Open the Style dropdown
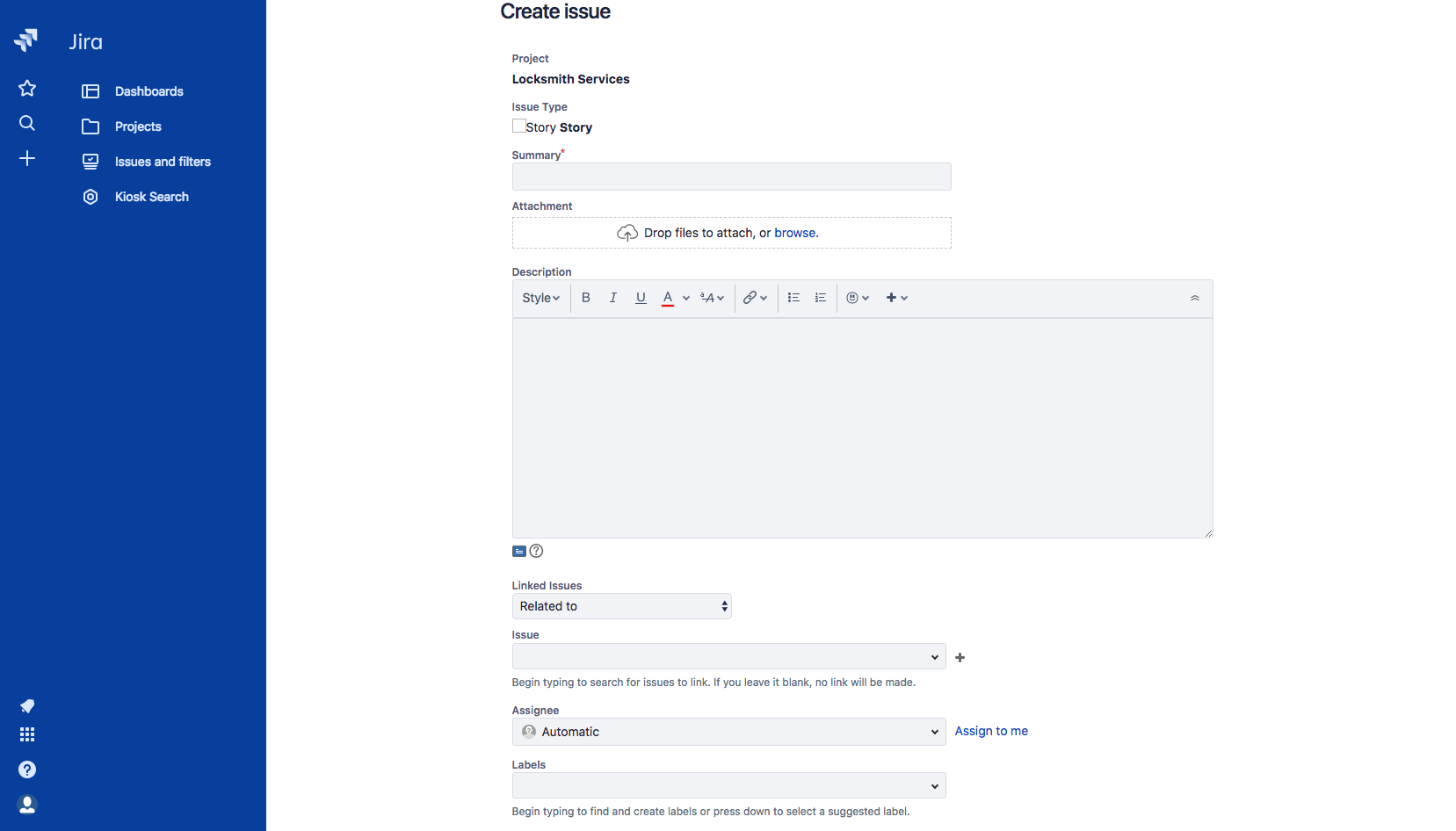This screenshot has height=831, width=1456. (x=541, y=298)
